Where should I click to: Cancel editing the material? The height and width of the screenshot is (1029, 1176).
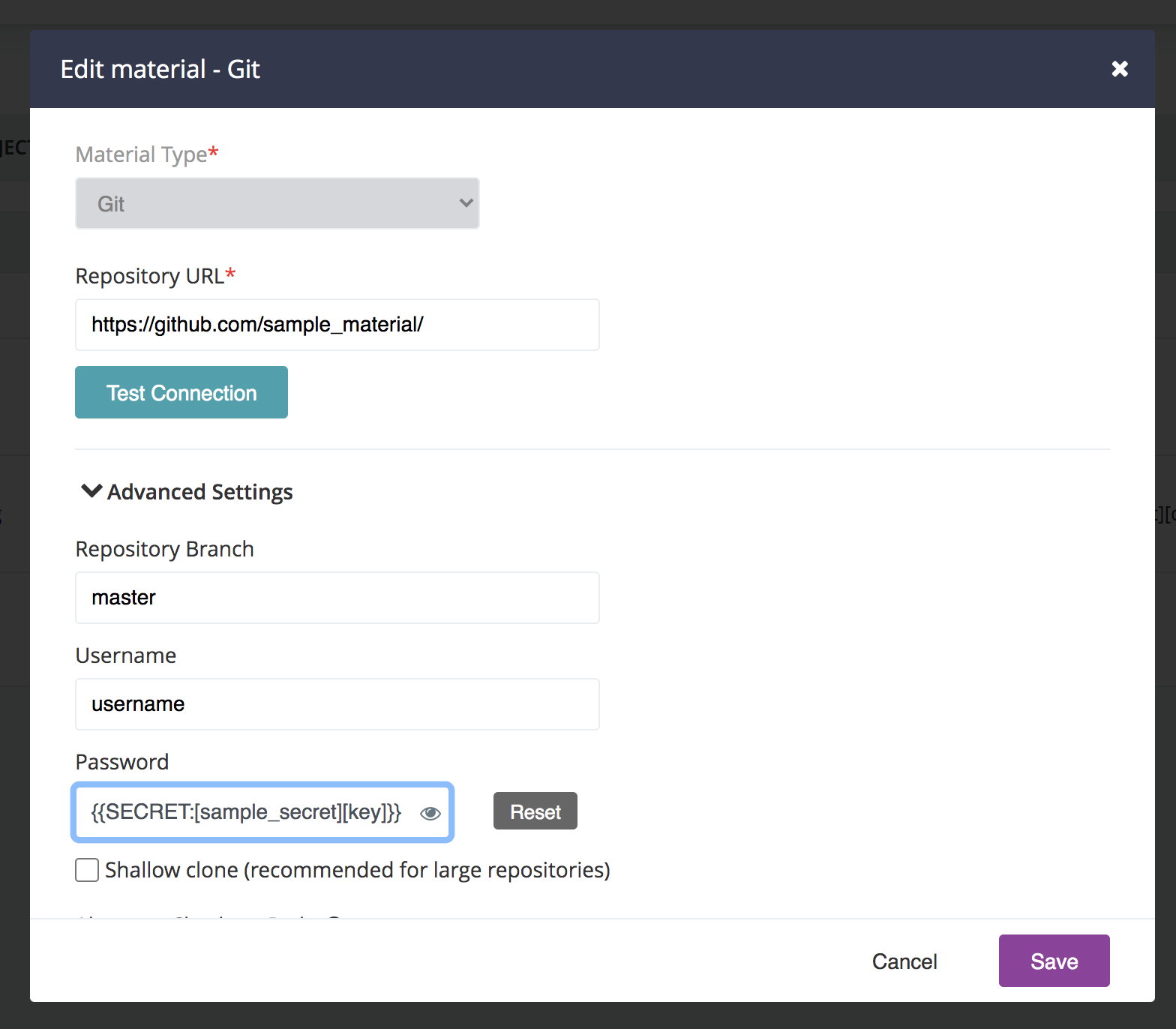click(904, 961)
